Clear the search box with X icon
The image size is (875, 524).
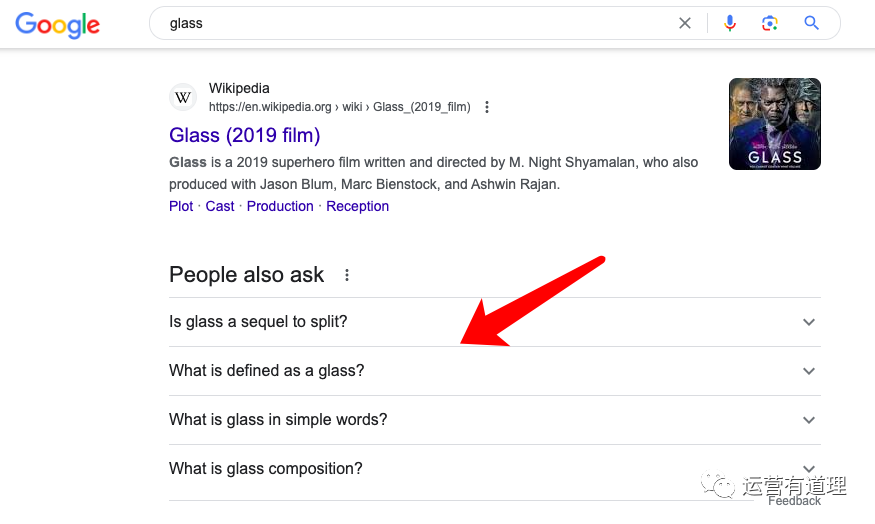point(685,23)
